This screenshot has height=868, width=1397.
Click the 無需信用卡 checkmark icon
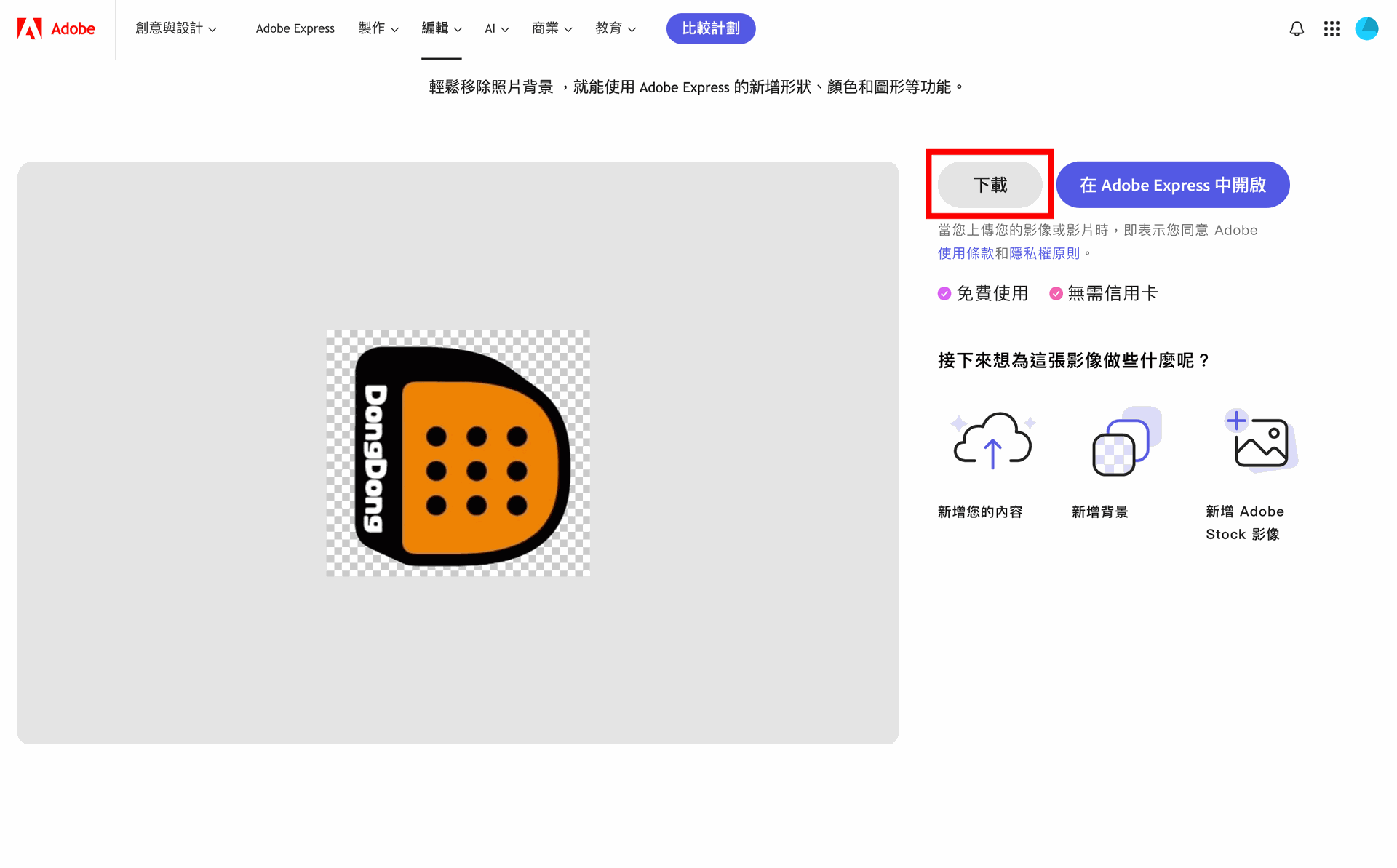tap(1056, 293)
